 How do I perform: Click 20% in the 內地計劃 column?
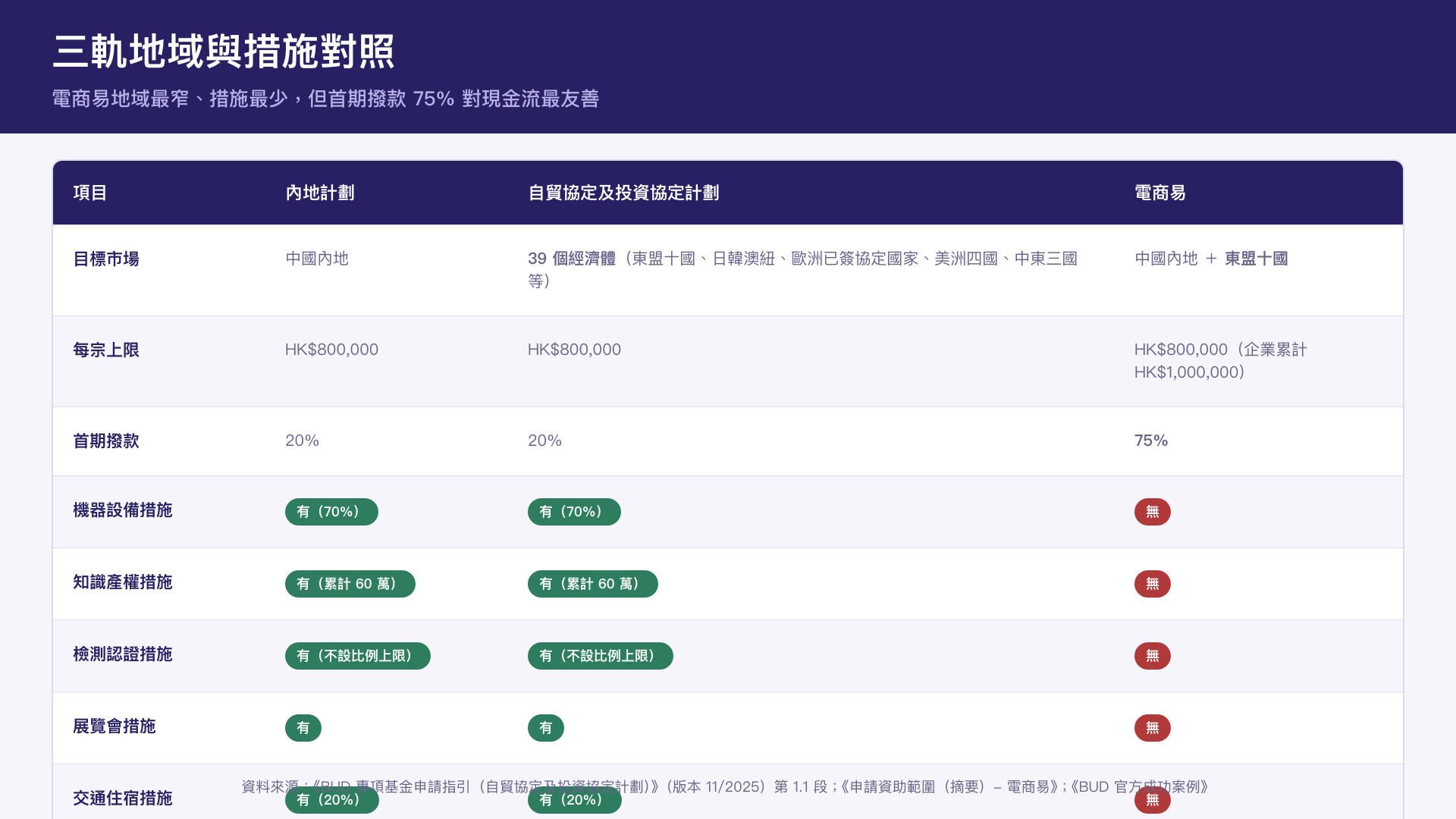click(x=302, y=441)
